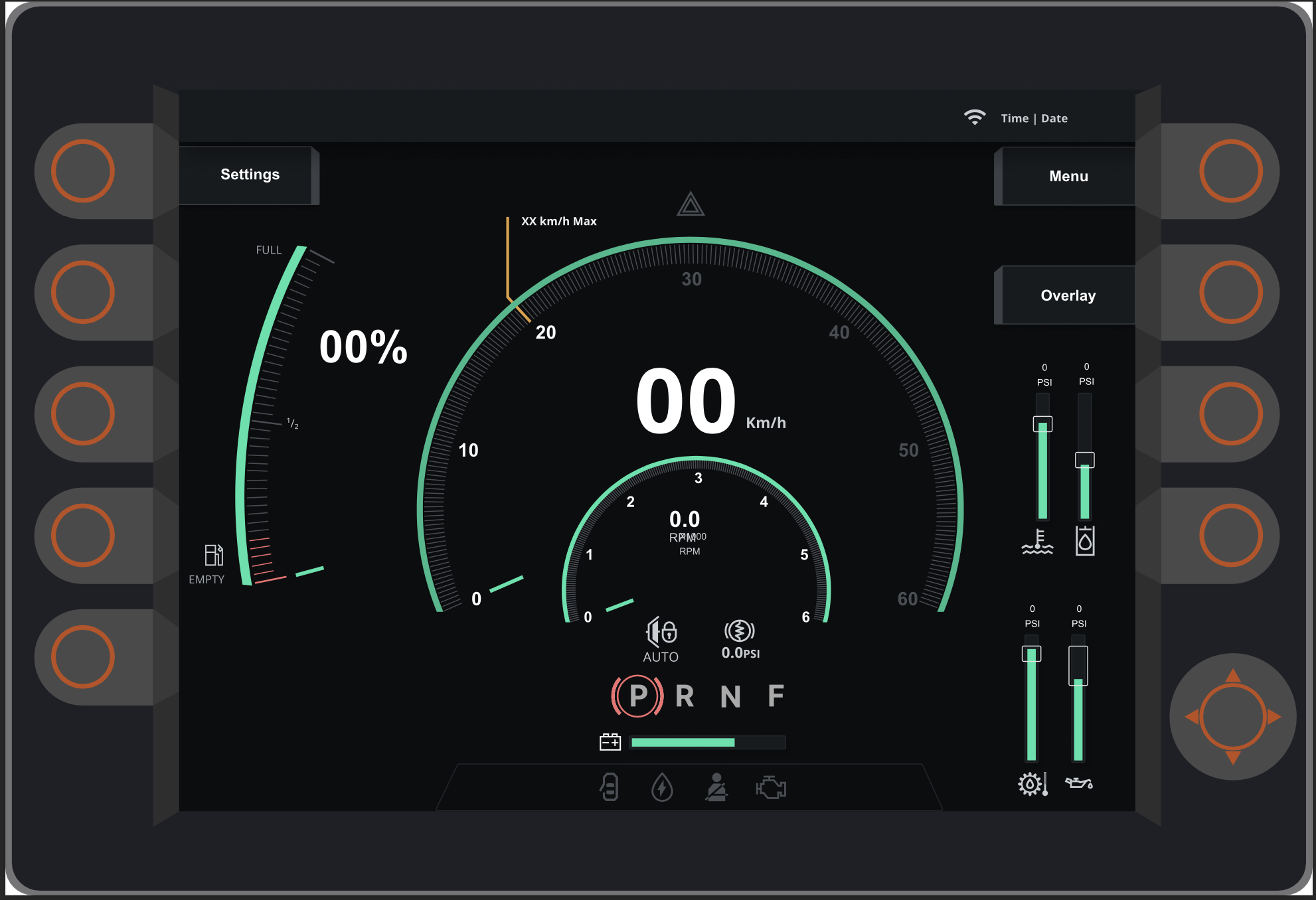This screenshot has height=900, width=1316.
Task: Click the check engine warning icon
Action: tap(771, 788)
